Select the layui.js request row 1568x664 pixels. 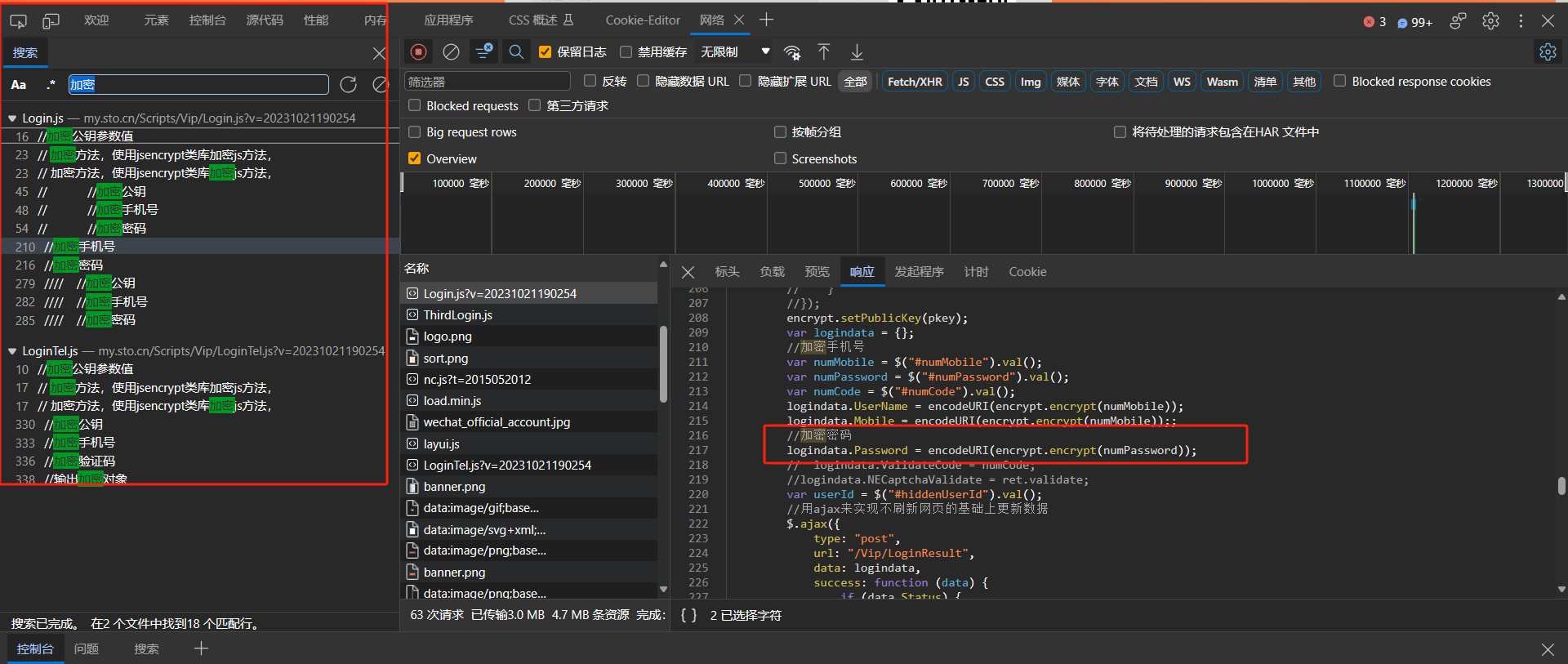pyautogui.click(x=529, y=443)
